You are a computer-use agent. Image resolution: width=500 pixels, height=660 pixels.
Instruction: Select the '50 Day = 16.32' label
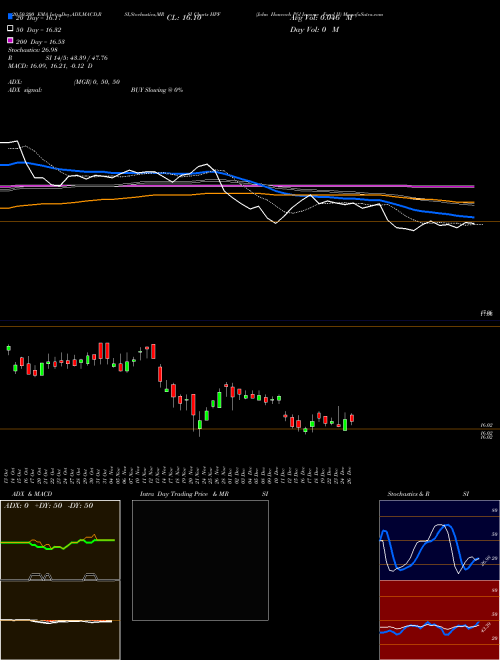pos(39,30)
